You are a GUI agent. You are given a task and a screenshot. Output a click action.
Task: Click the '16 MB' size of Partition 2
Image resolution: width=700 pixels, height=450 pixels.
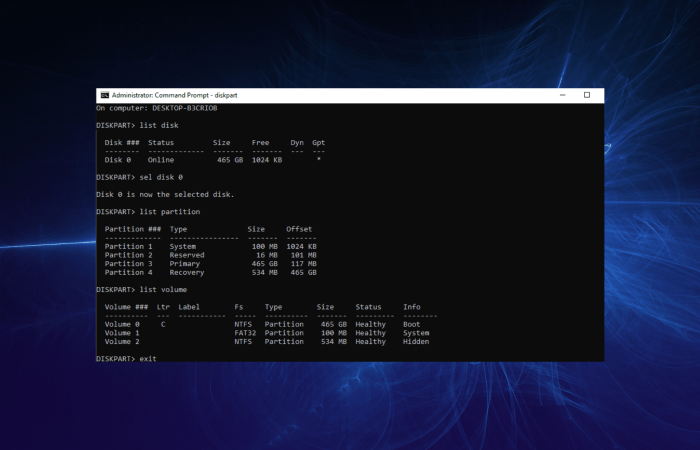[267, 255]
